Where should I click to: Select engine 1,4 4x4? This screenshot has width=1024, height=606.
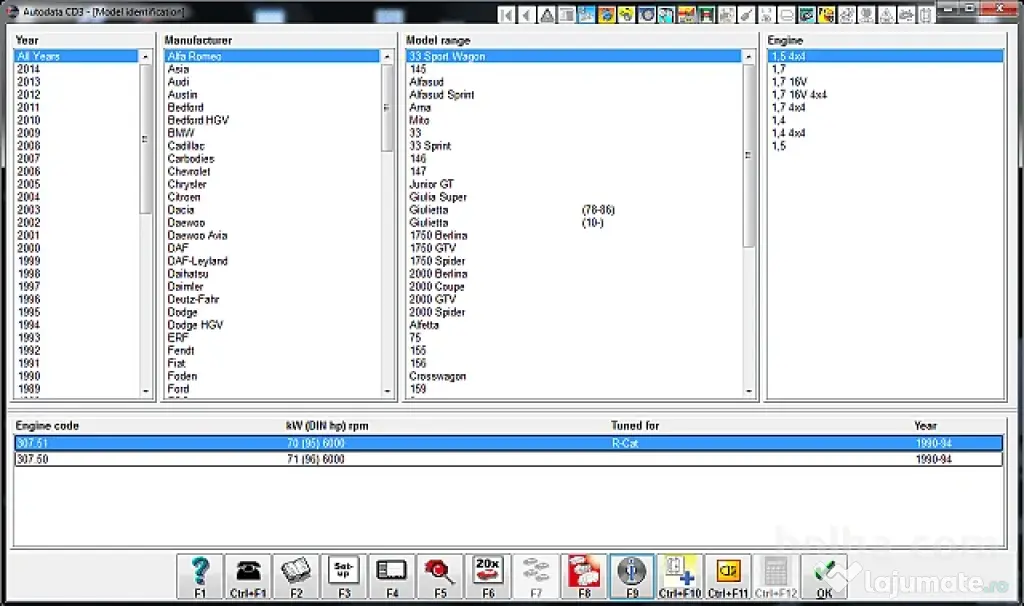[x=886, y=133]
